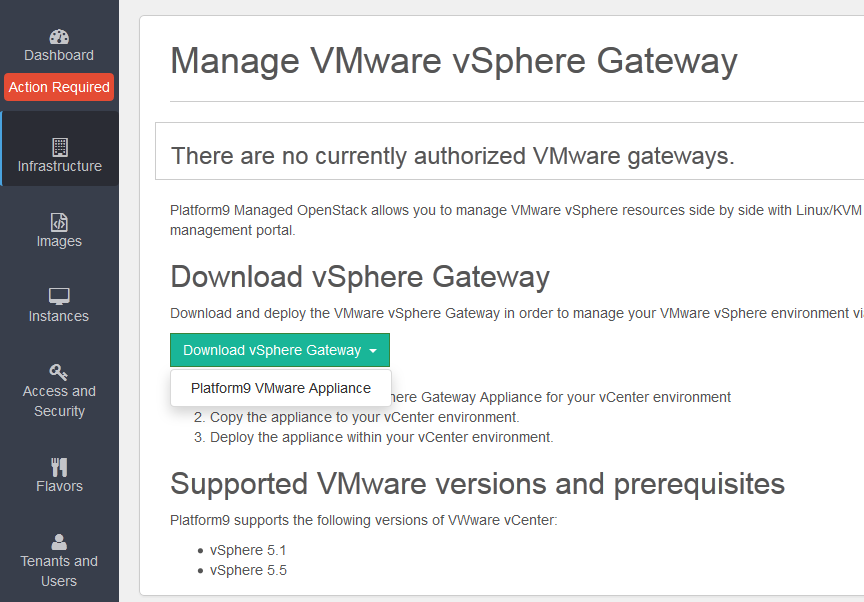
Task: Open Images via its document icon
Action: (x=59, y=222)
